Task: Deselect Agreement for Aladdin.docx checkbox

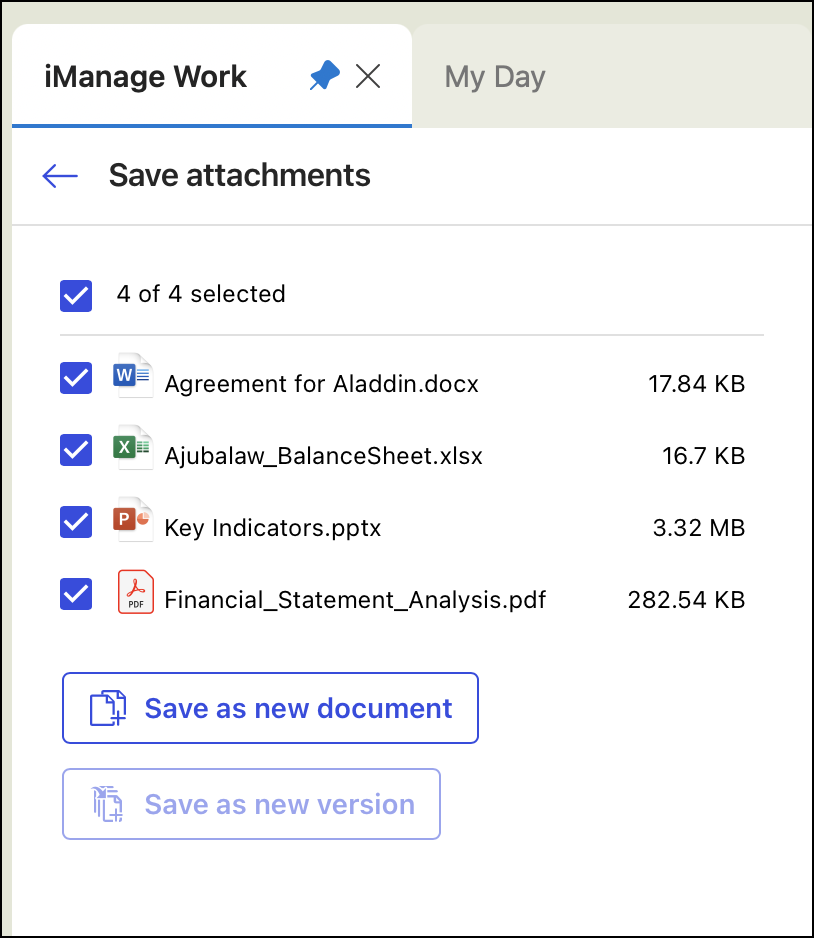Action: pyautogui.click(x=77, y=378)
